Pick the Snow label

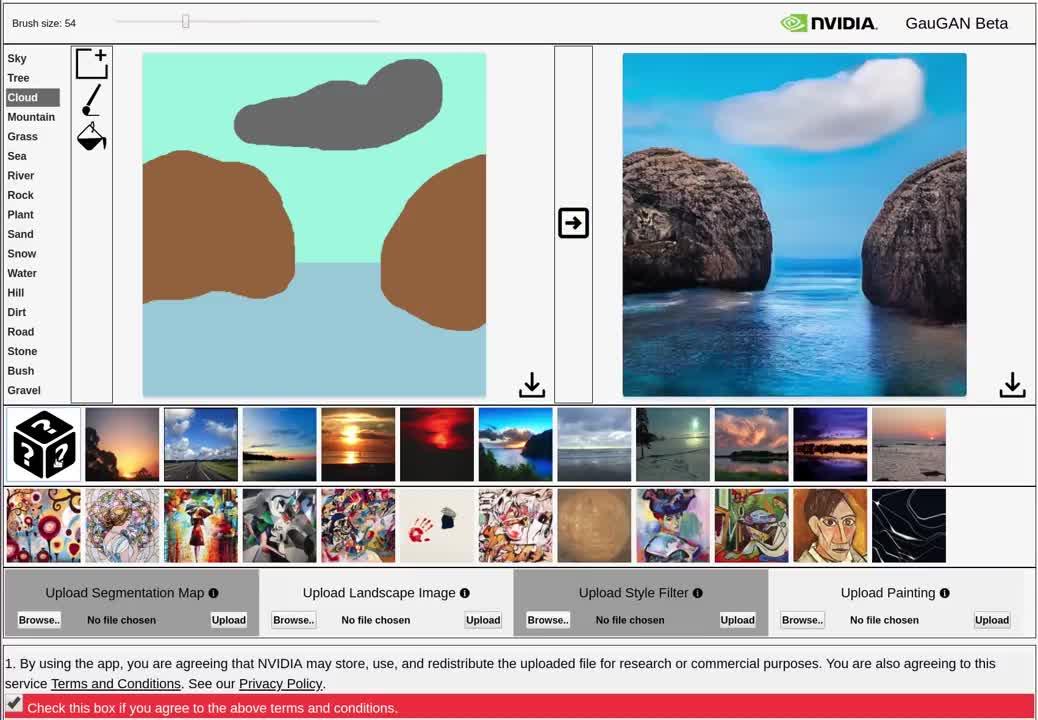tap(21, 254)
